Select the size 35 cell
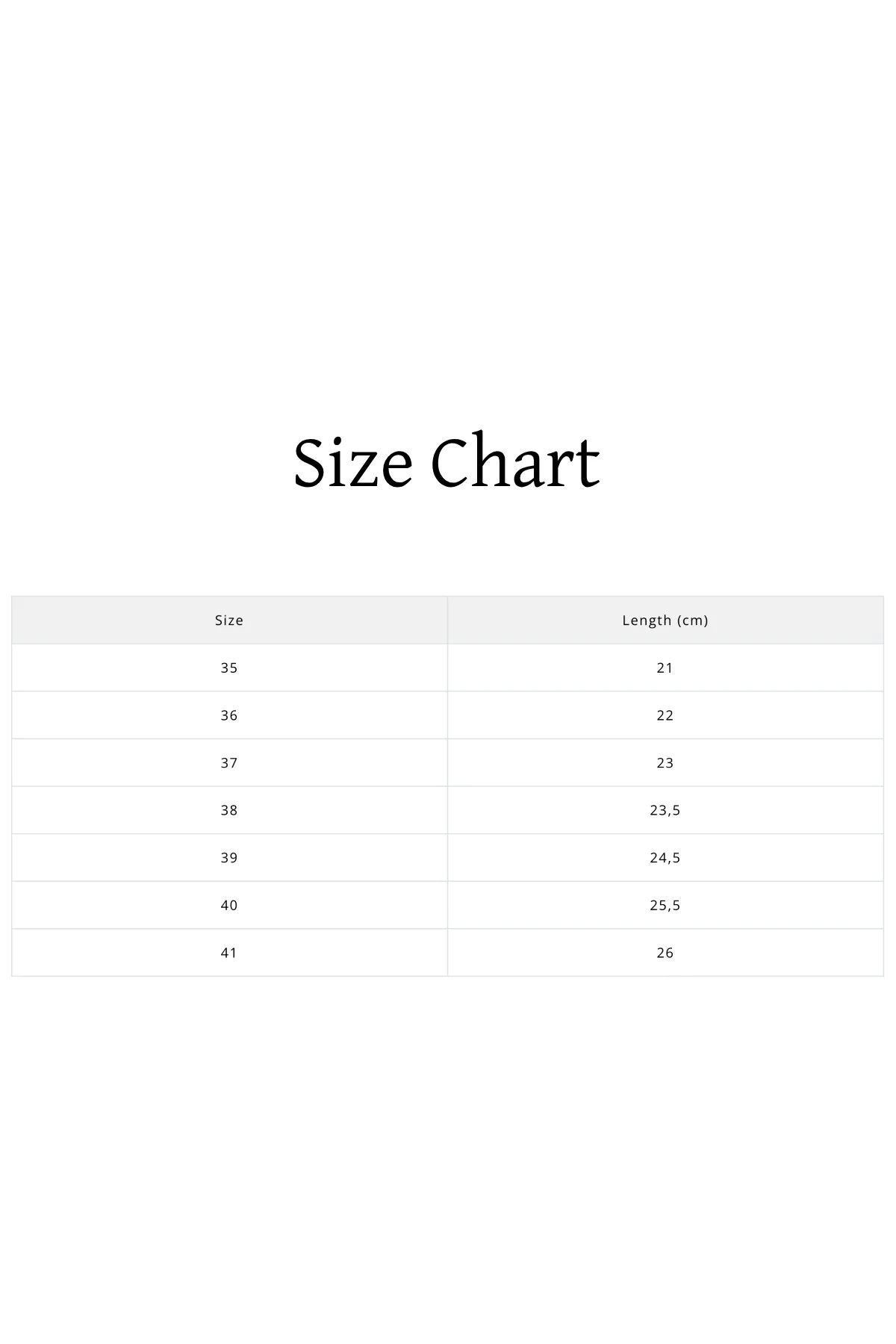The width and height of the screenshot is (896, 1344). [229, 668]
